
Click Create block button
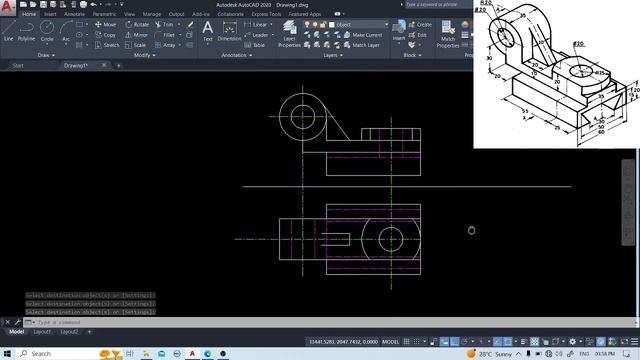420,24
